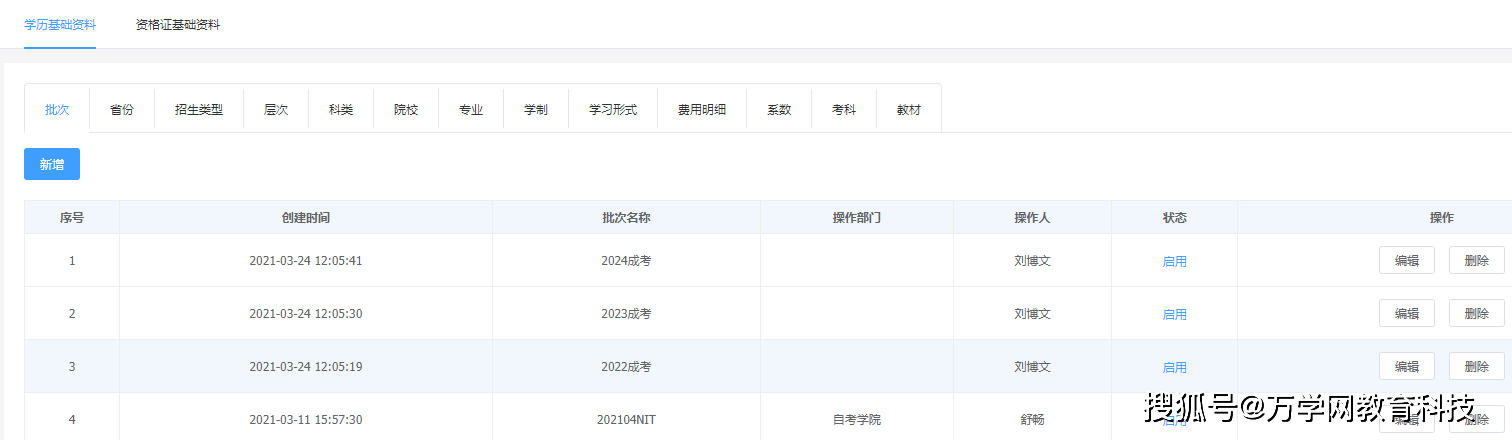1512x440 pixels.
Task: Open the 费用明细 sub-tab
Action: [x=702, y=110]
